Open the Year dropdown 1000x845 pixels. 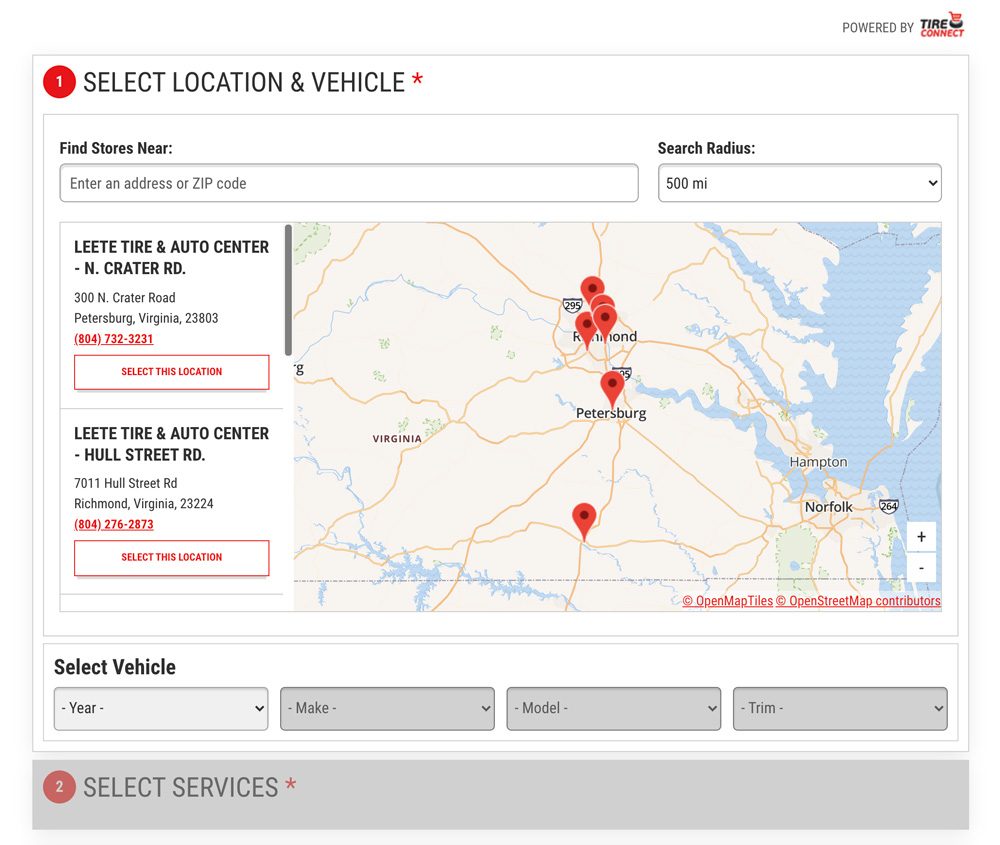coord(161,709)
